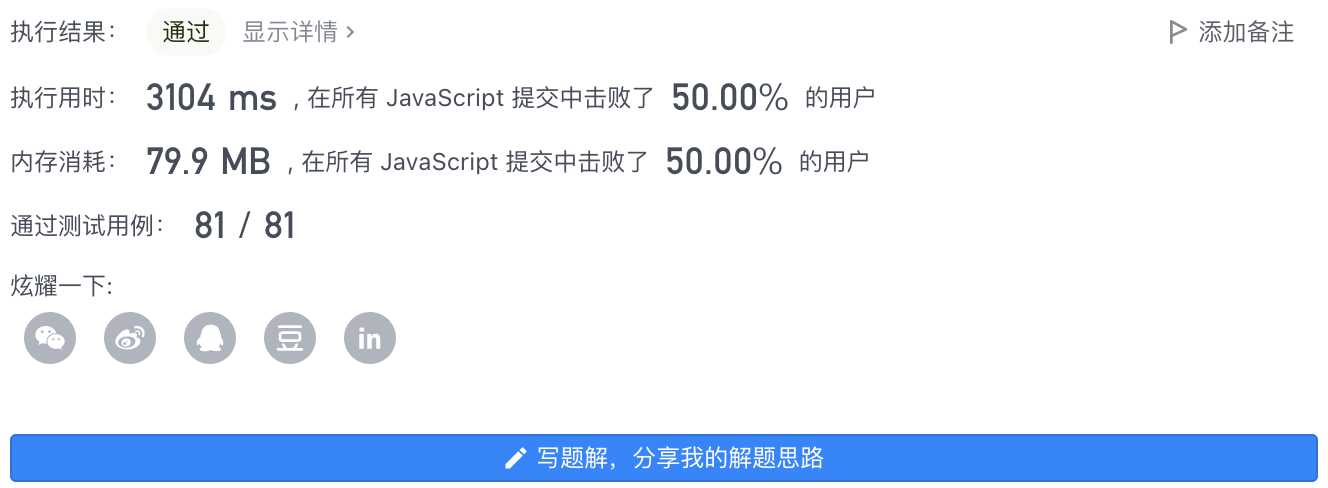
Task: Click the 50.00% memory percentile
Action: pyautogui.click(x=724, y=161)
